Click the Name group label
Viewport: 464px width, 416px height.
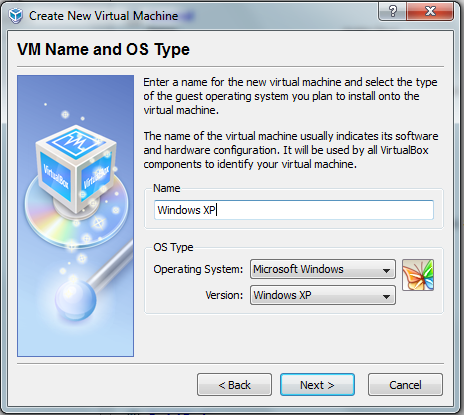(166, 188)
